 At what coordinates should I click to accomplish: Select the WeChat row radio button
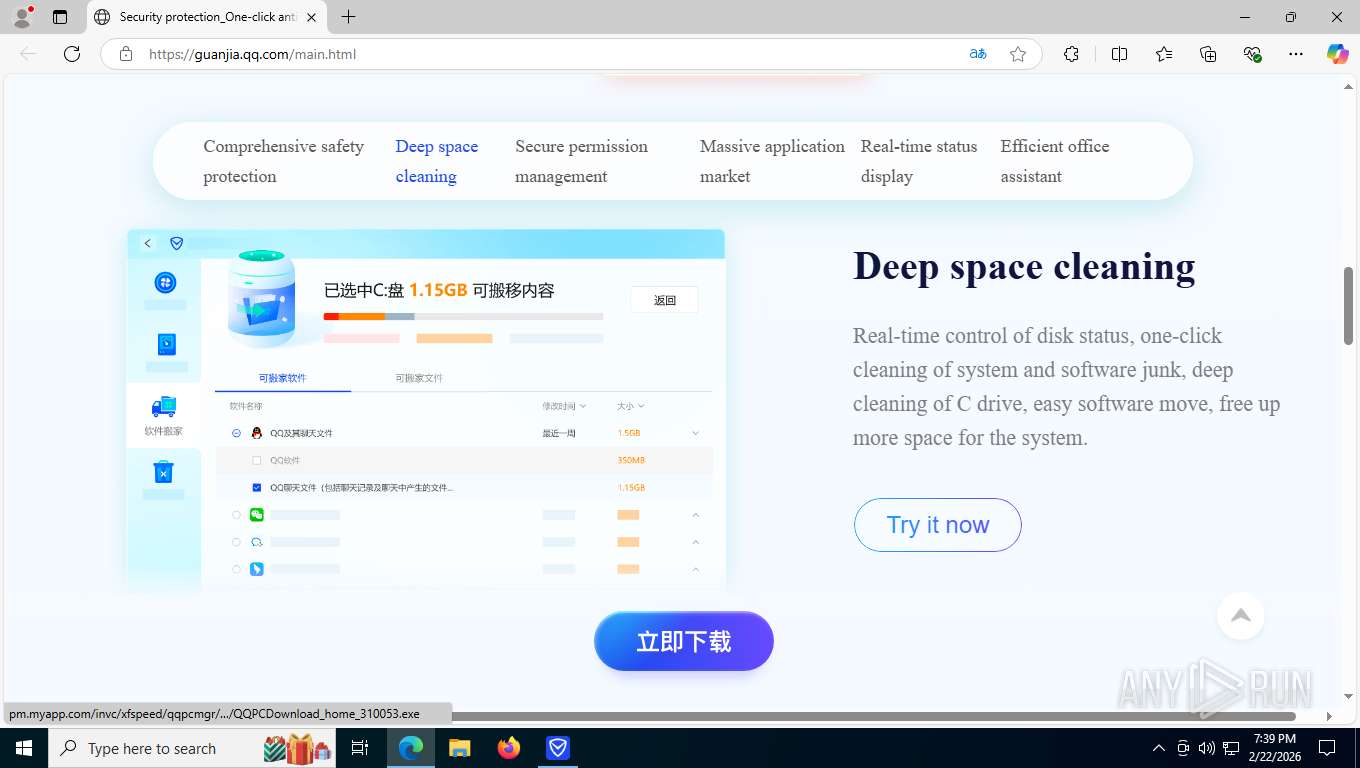pos(237,515)
